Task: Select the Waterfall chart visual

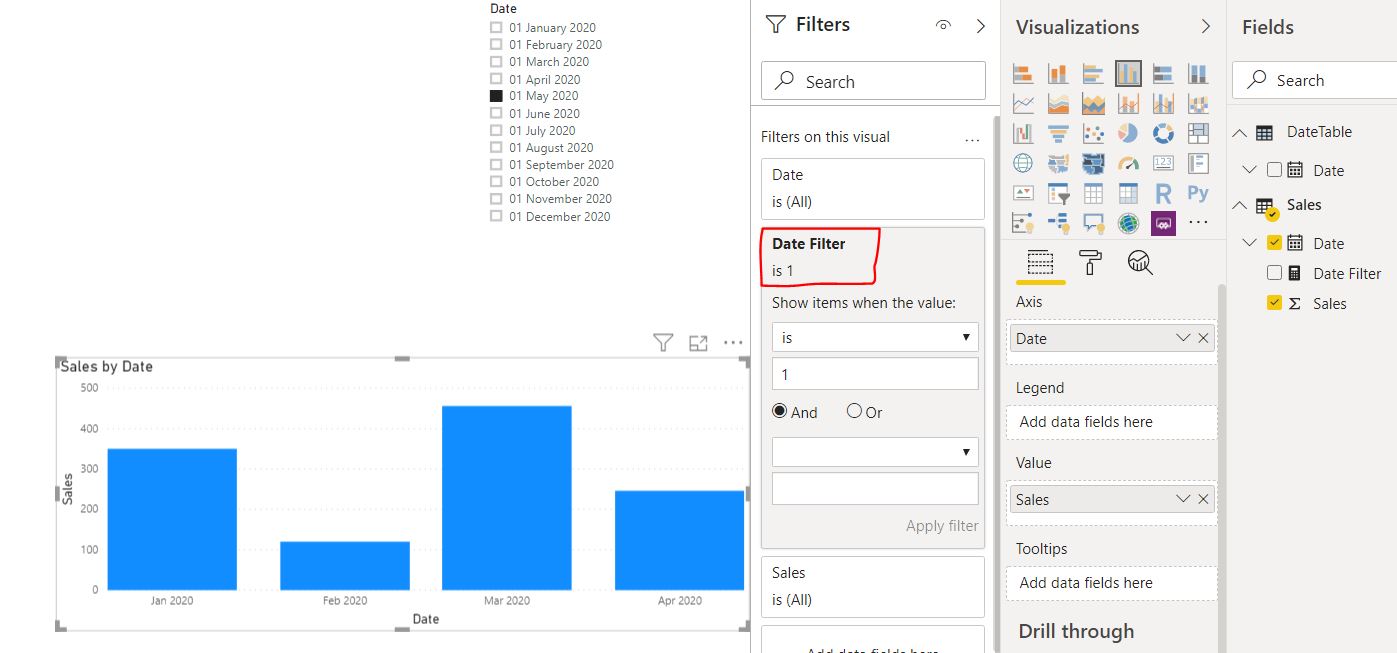Action: click(1023, 133)
